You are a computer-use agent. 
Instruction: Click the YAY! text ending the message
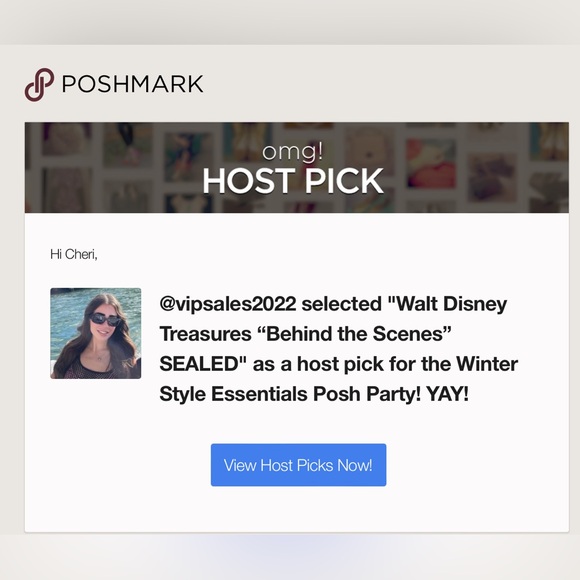coord(447,394)
